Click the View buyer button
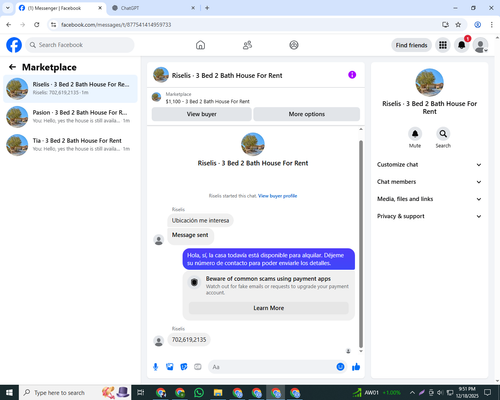This screenshot has height=400, width=500. [x=202, y=114]
